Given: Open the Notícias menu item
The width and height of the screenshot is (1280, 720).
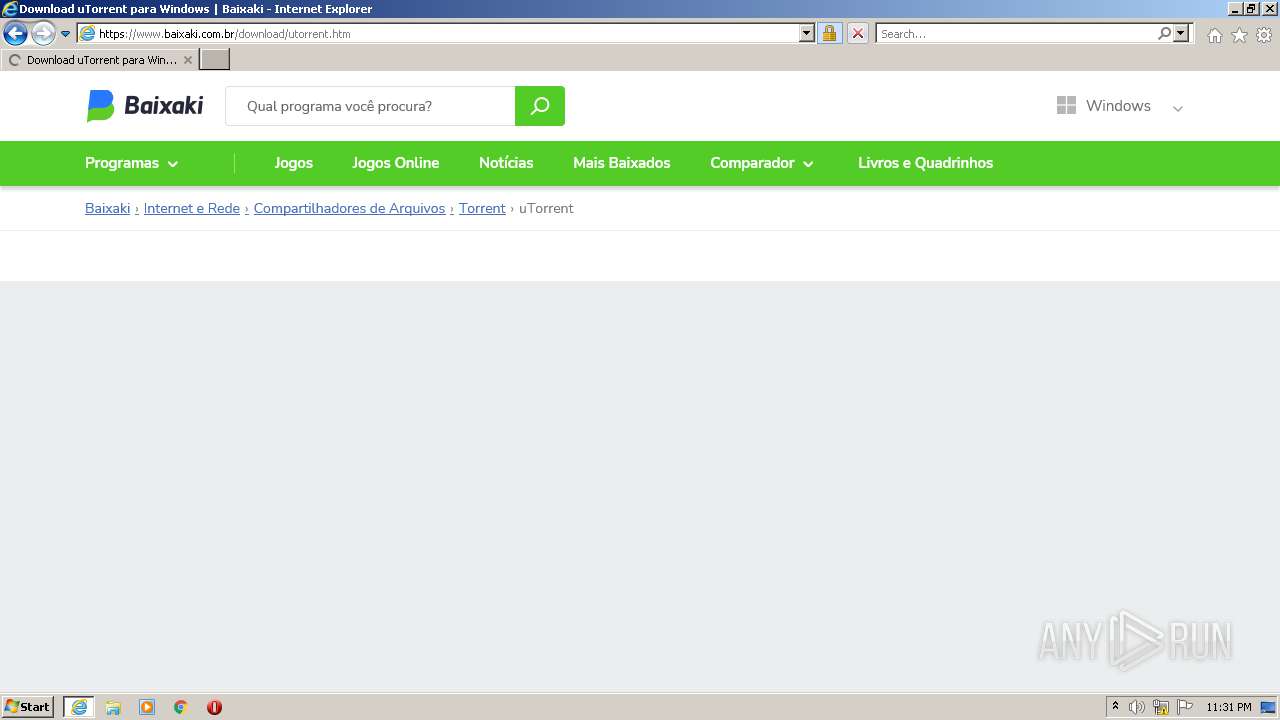Looking at the screenshot, I should (506, 163).
